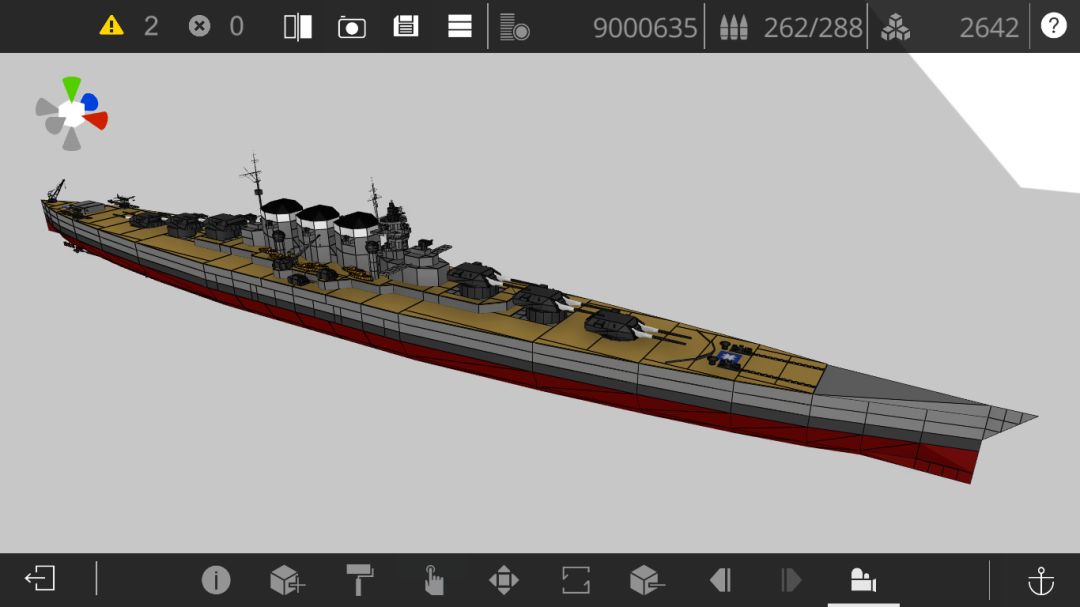Click the block count cubes icon
Screen dimensions: 1080x607
click(895, 27)
